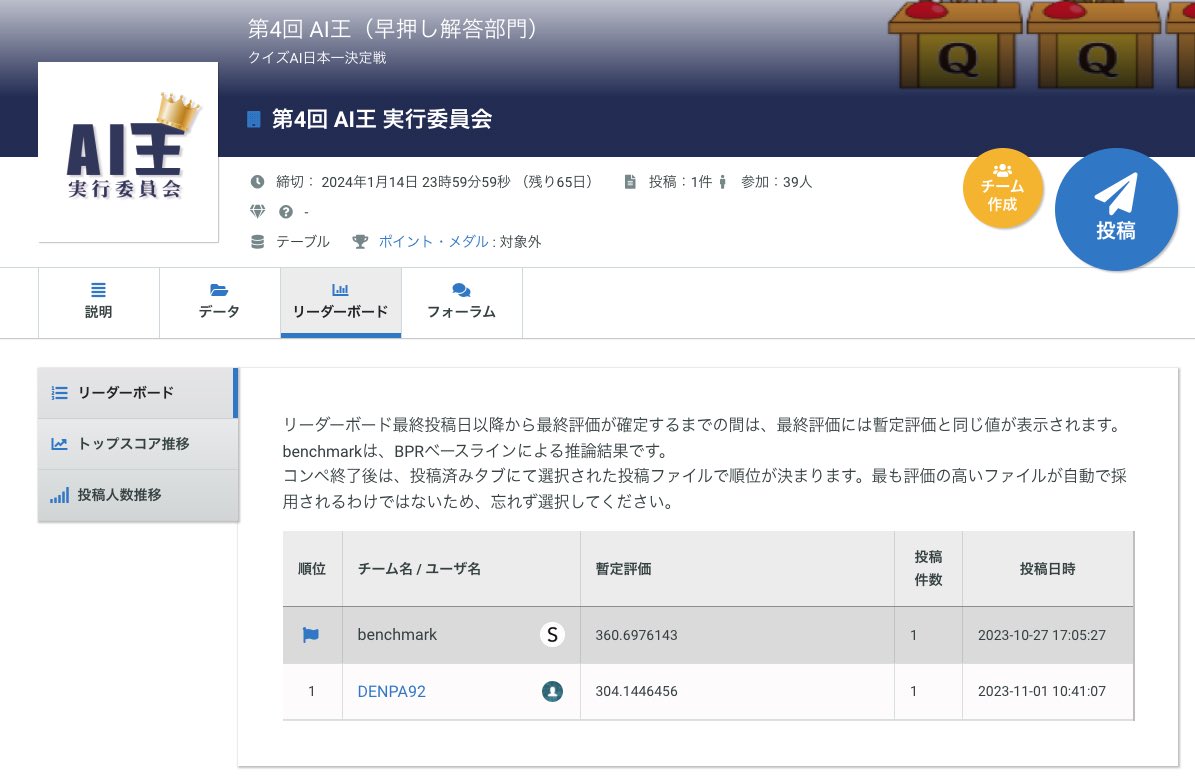Open the フォーラム tab
The width and height of the screenshot is (1195, 778).
[461, 302]
